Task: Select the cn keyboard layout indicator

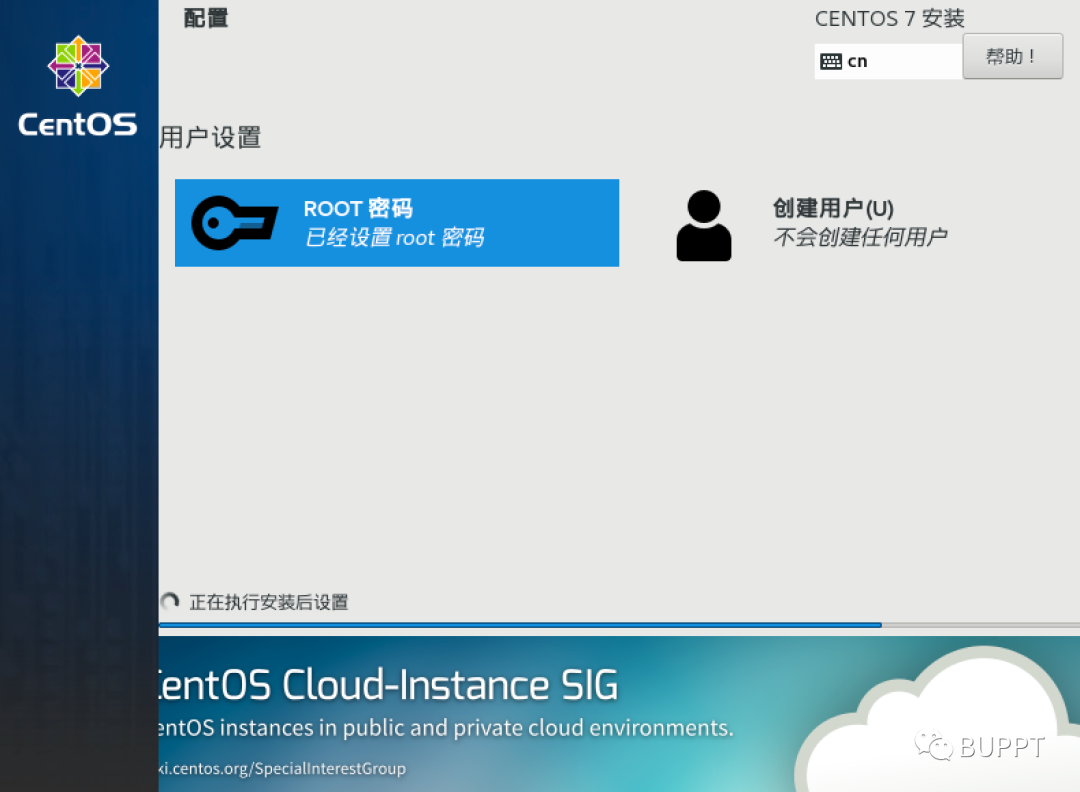Action: click(x=888, y=61)
